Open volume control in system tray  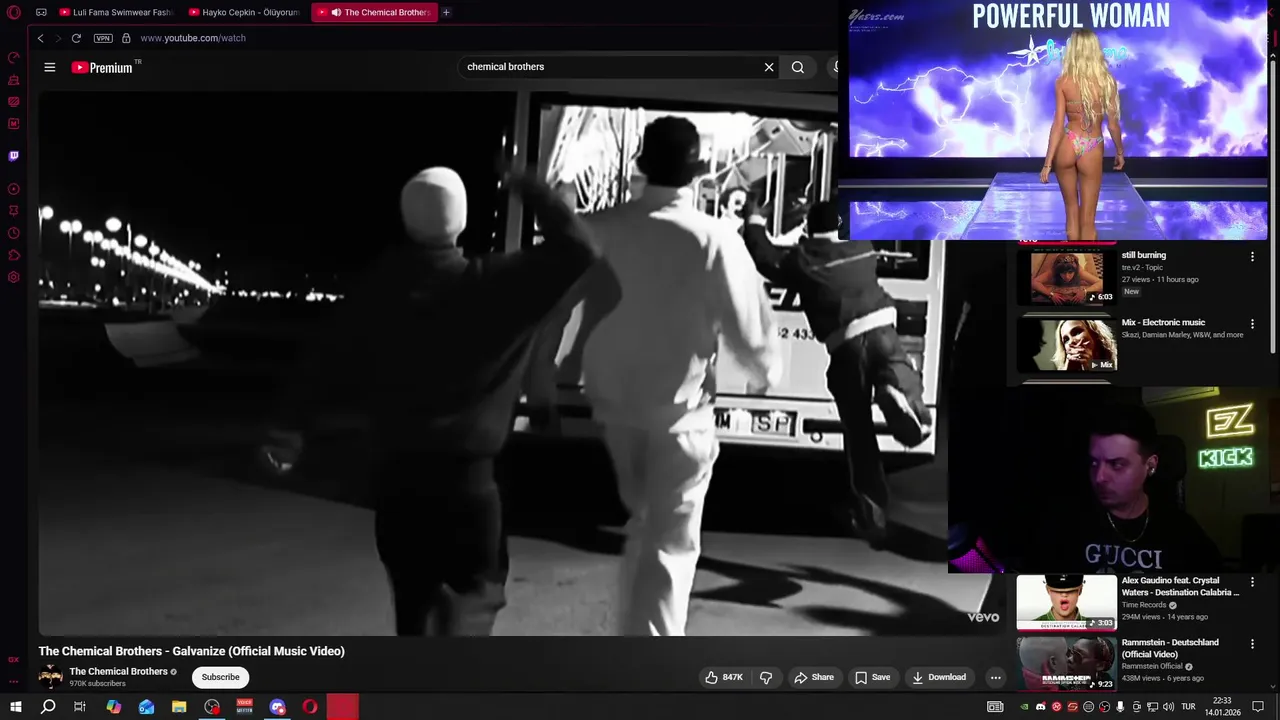tap(1168, 707)
